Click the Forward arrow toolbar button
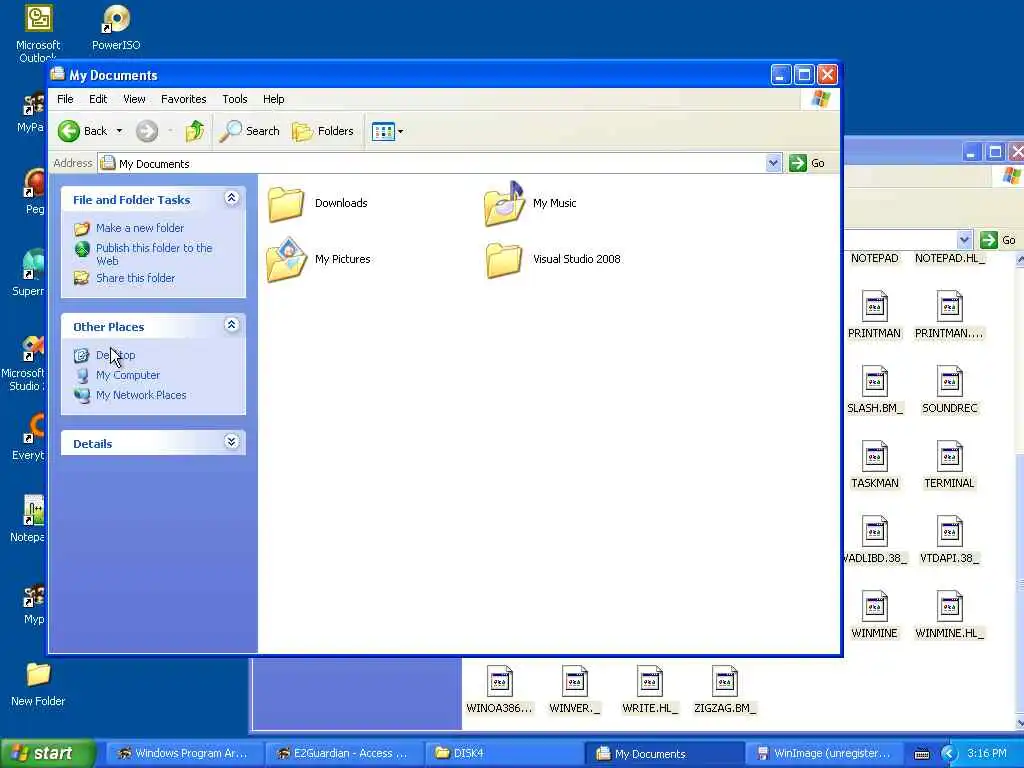The image size is (1024, 768). tap(147, 131)
